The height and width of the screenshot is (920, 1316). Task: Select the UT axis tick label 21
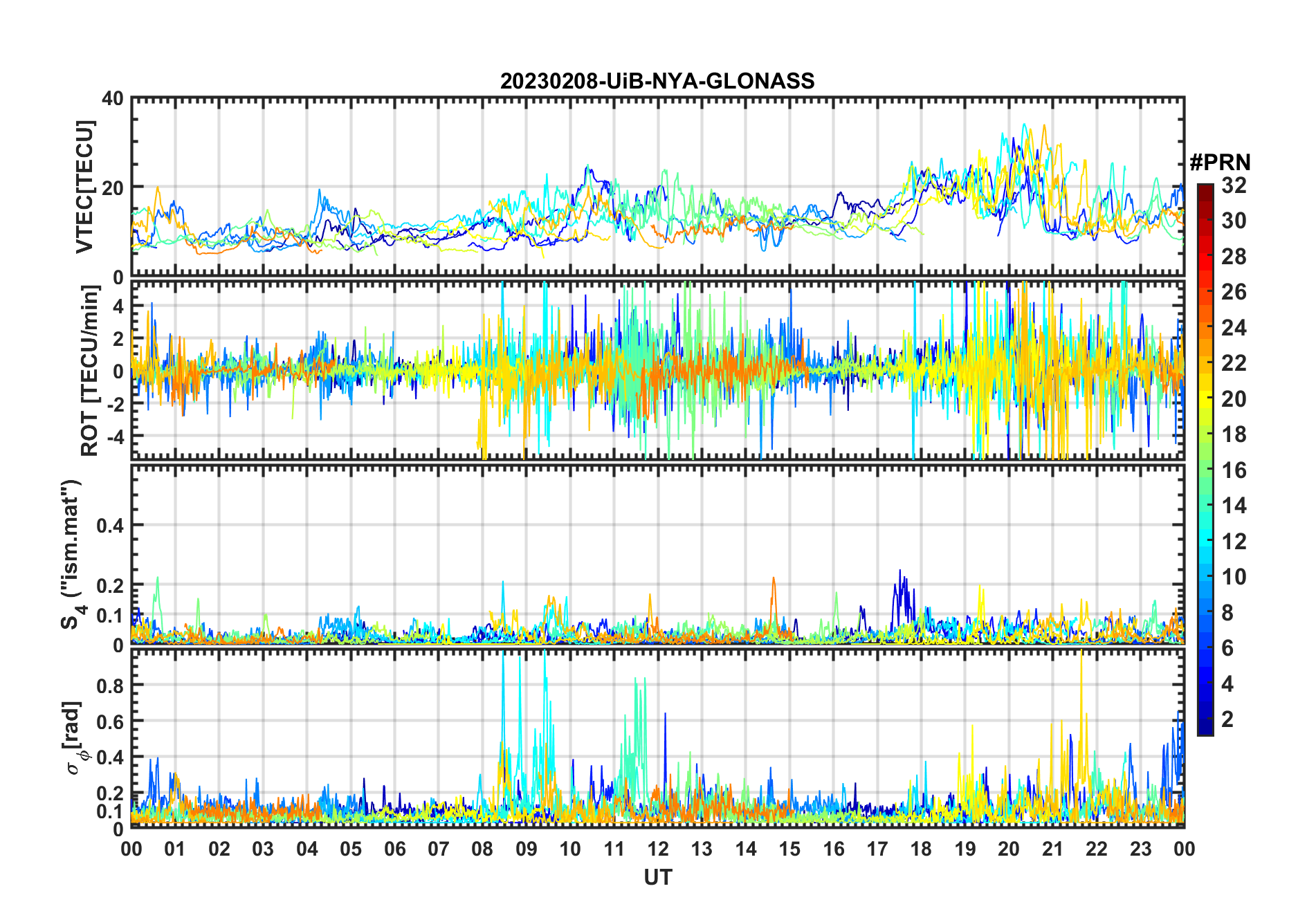[x=1053, y=849]
